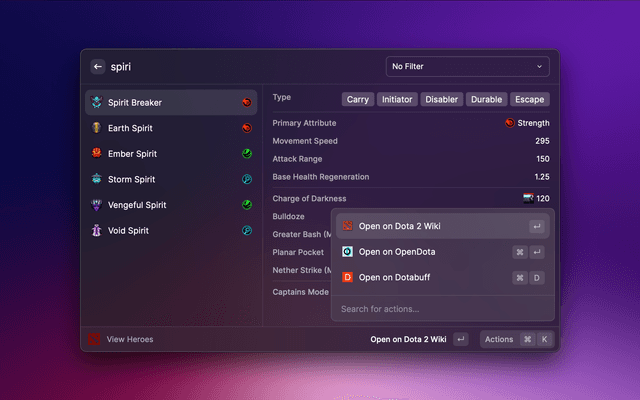Click the Strength attribute icon
Image resolution: width=640 pixels, height=400 pixels.
pyautogui.click(x=510, y=123)
